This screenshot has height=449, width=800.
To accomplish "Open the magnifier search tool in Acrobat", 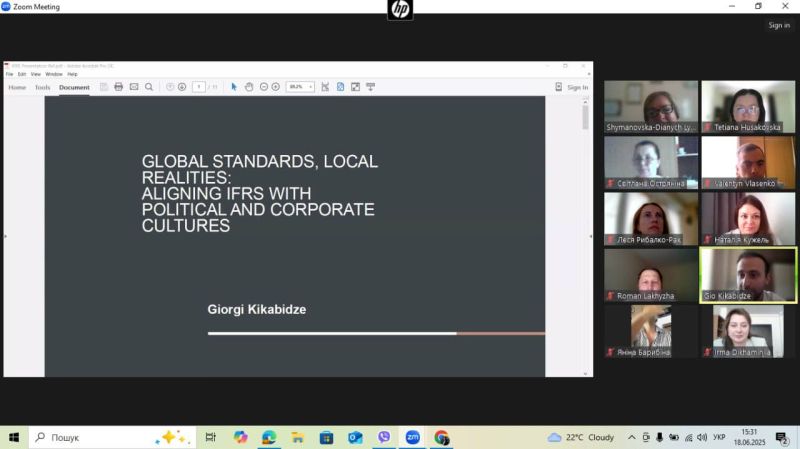I will 149,87.
